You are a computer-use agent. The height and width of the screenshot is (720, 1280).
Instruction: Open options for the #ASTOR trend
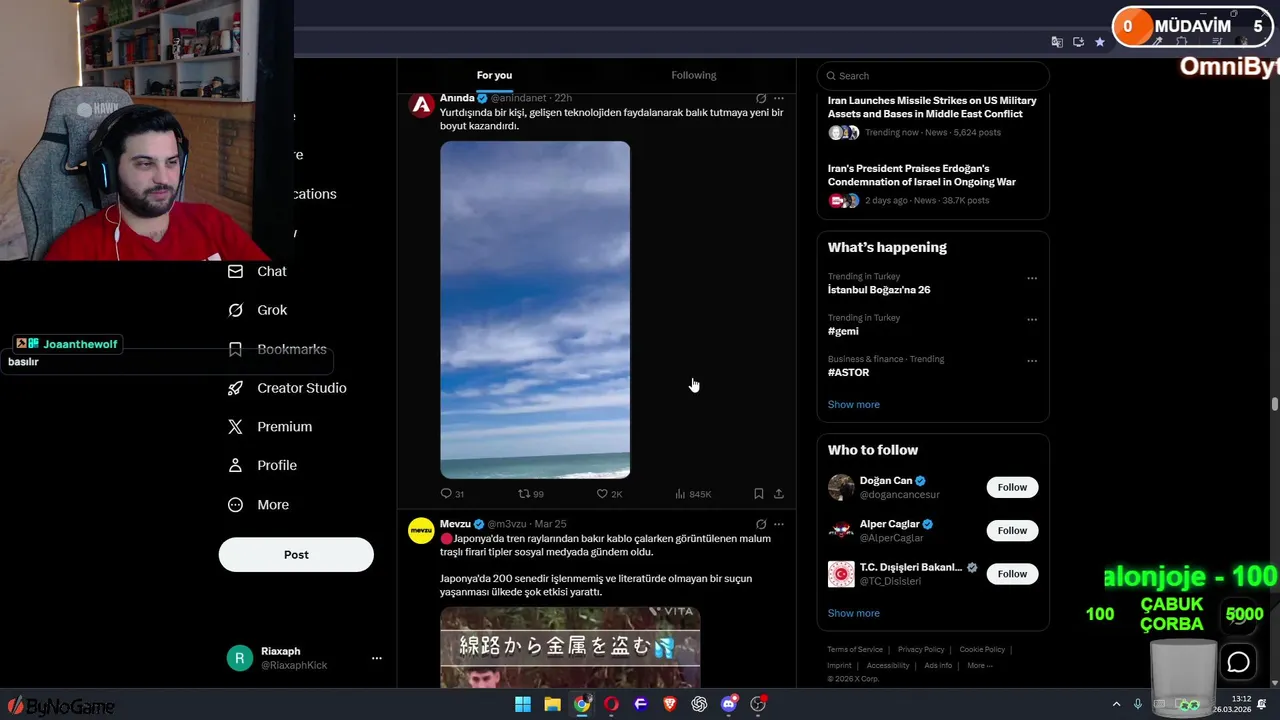(x=1032, y=361)
